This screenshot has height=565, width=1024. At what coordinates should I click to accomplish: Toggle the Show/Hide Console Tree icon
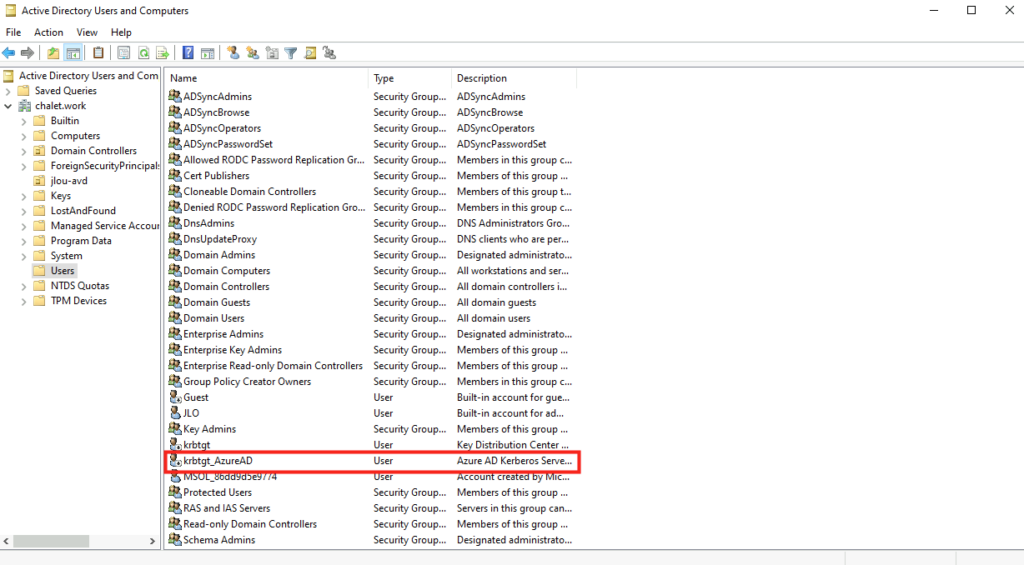tap(73, 53)
